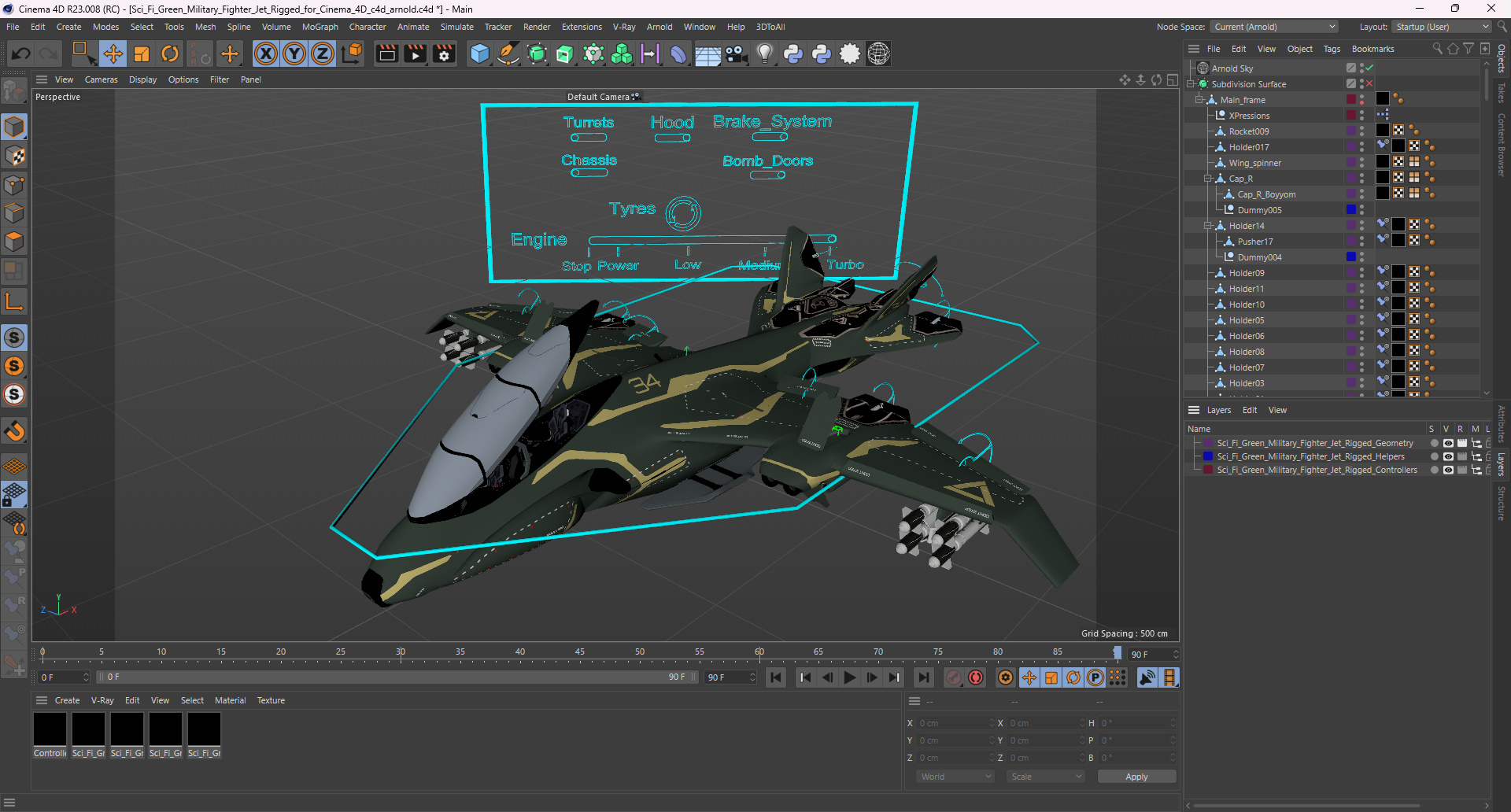Click the orange magnet snap icon
1511x812 pixels.
(14, 431)
